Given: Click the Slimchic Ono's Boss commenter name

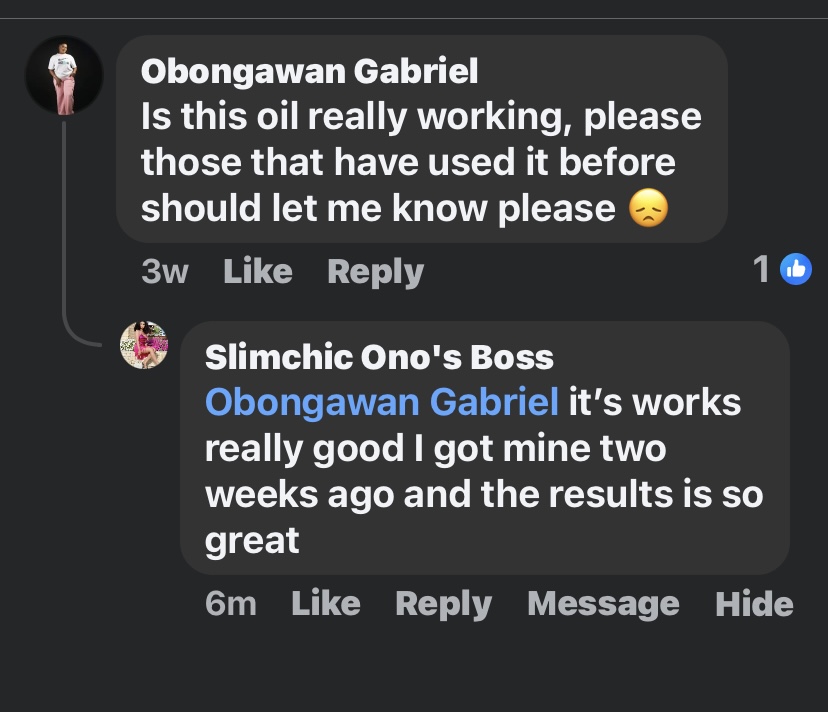Looking at the screenshot, I should point(378,357).
